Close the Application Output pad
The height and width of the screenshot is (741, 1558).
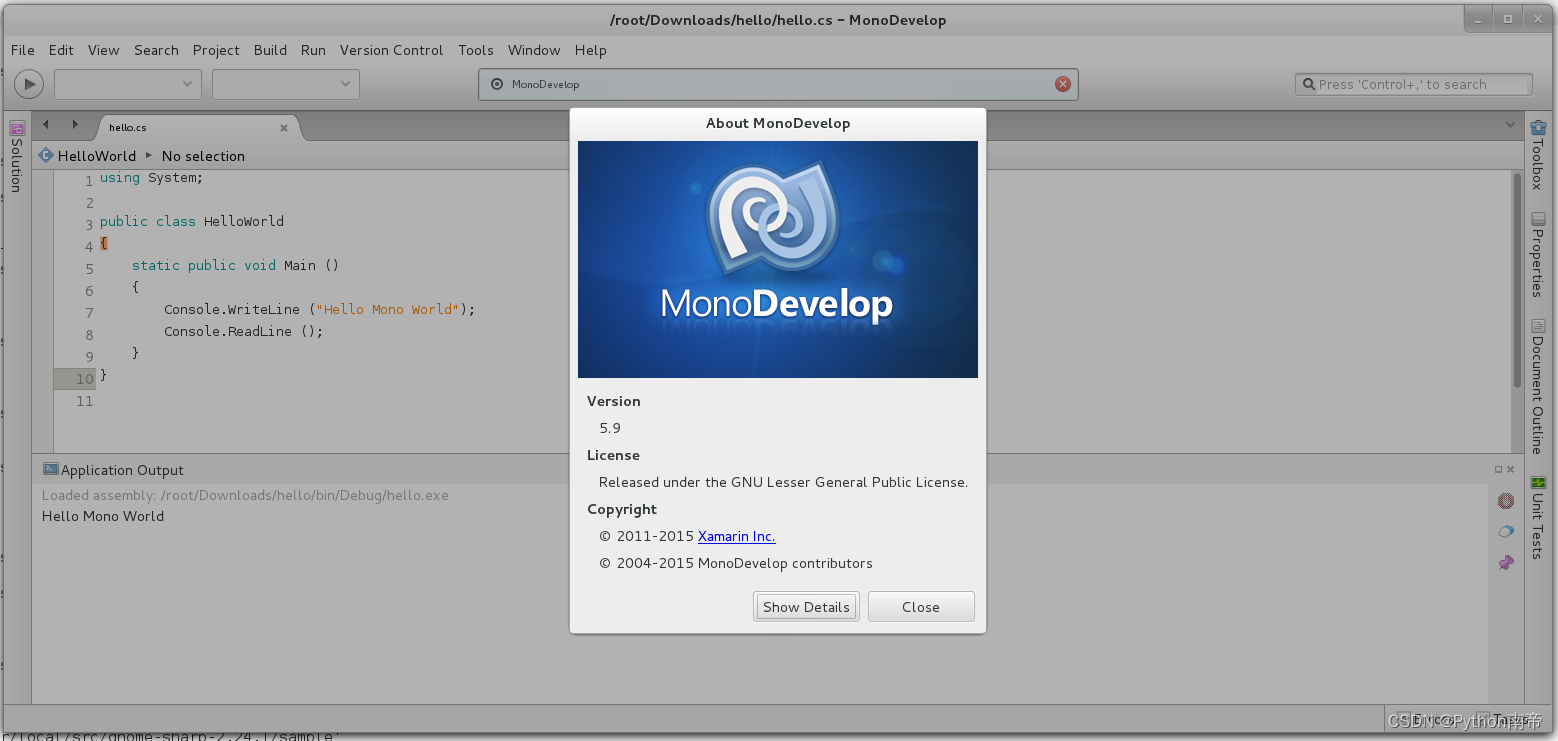1512,469
